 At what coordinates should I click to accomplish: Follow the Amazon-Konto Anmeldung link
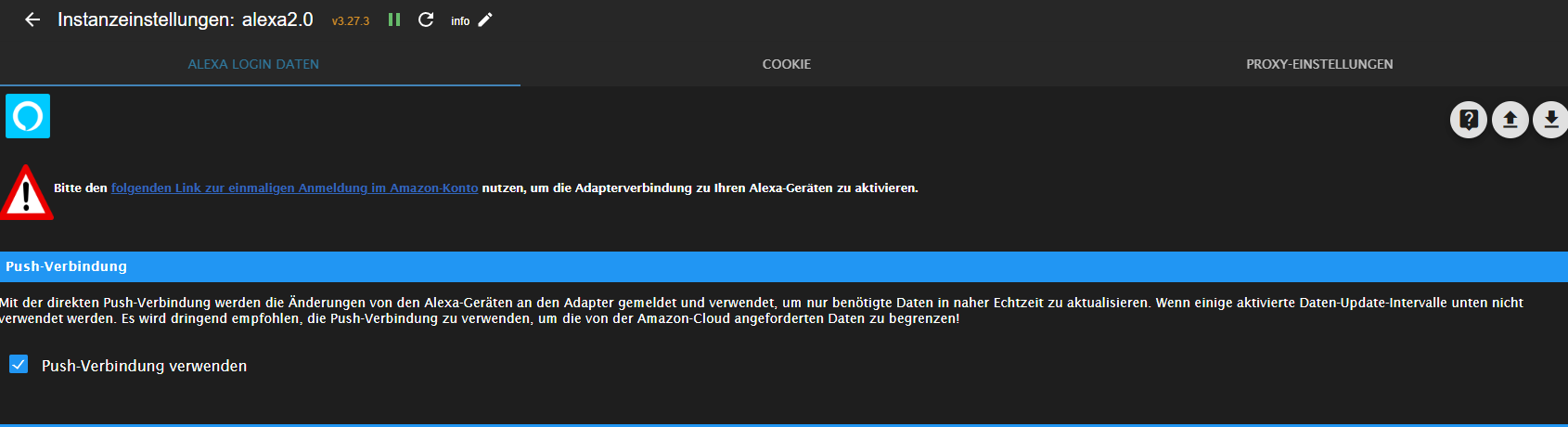(x=294, y=188)
